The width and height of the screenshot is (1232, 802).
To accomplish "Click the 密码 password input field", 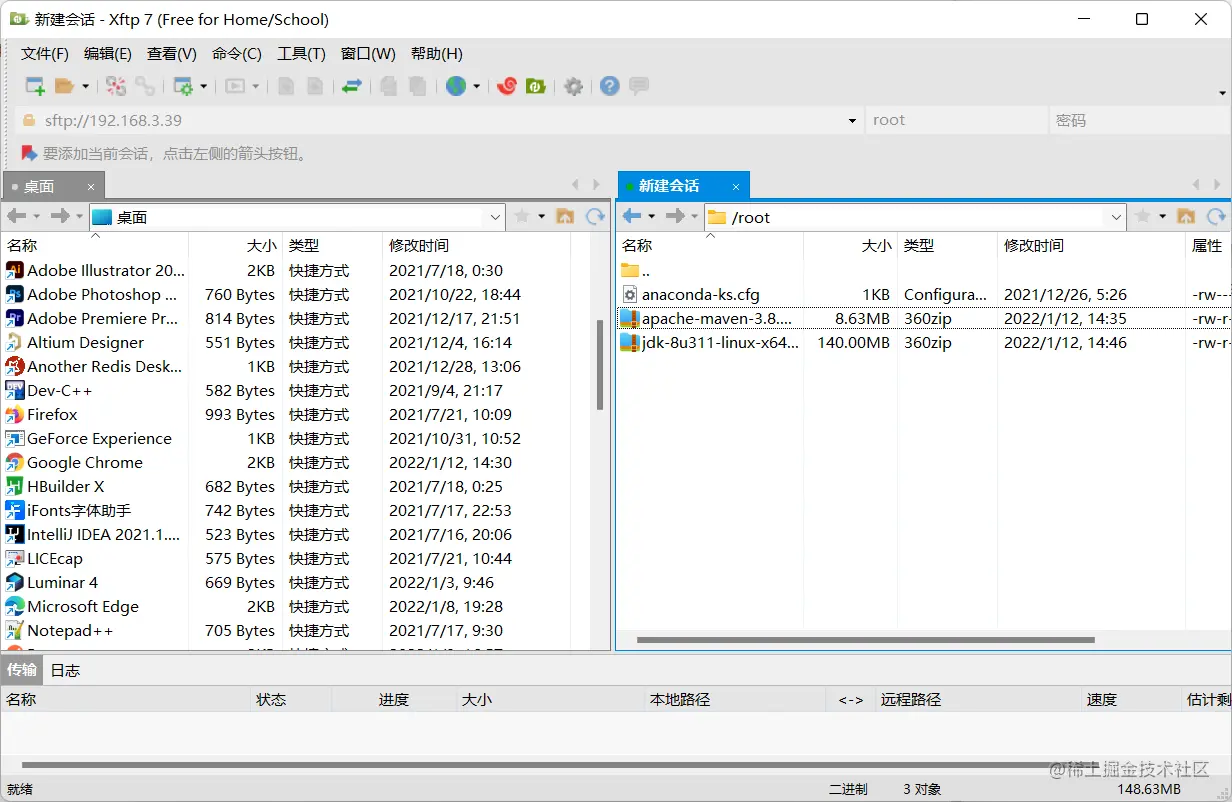I will (1140, 121).
